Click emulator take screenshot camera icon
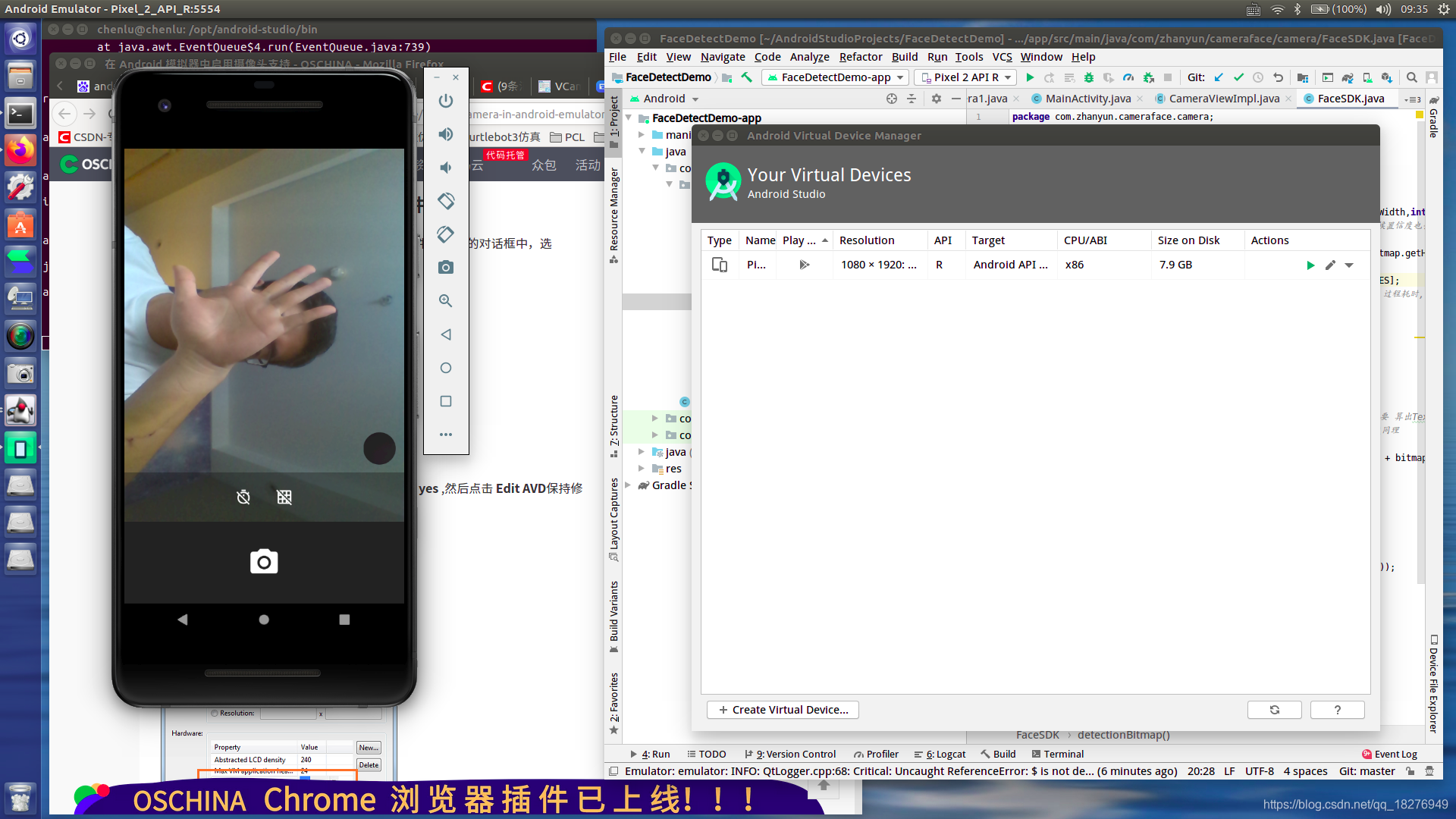1456x819 pixels. 446,268
